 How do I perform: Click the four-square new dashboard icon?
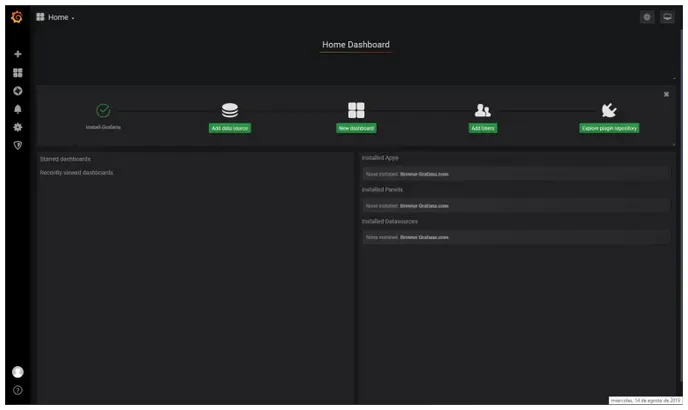tap(356, 110)
